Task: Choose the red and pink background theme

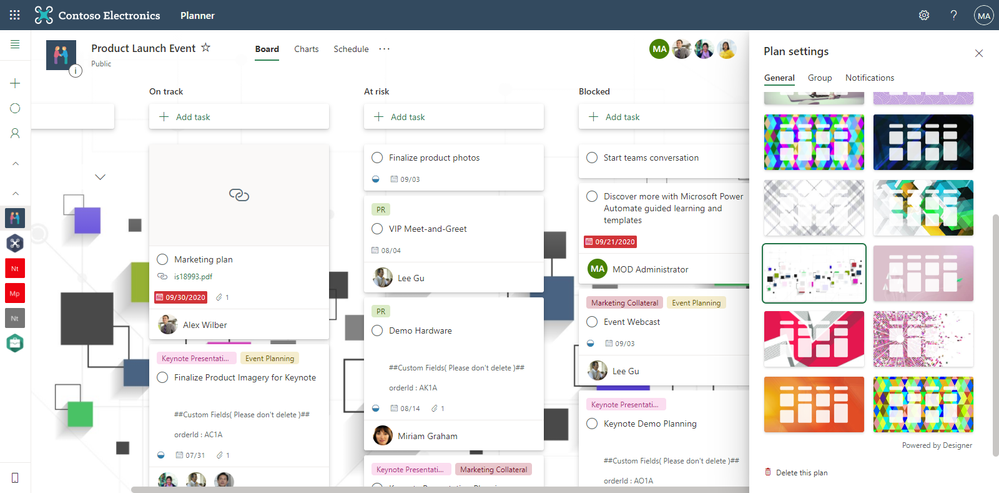Action: point(814,339)
